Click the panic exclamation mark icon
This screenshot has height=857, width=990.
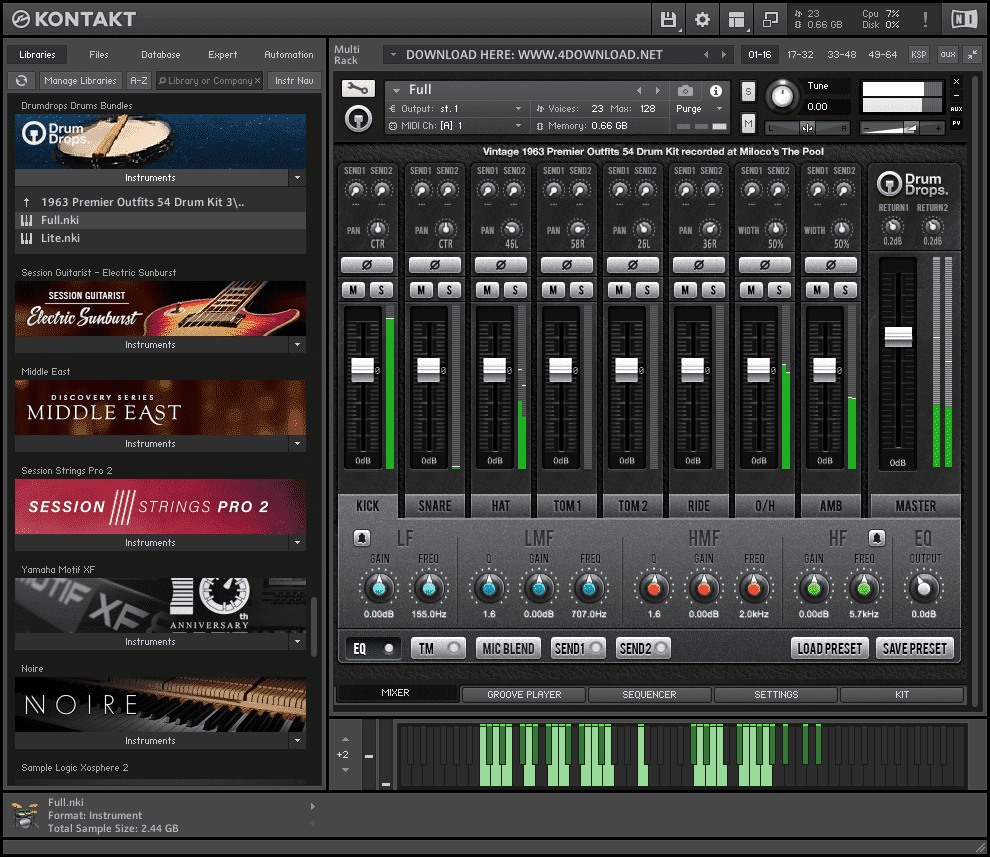[x=925, y=20]
